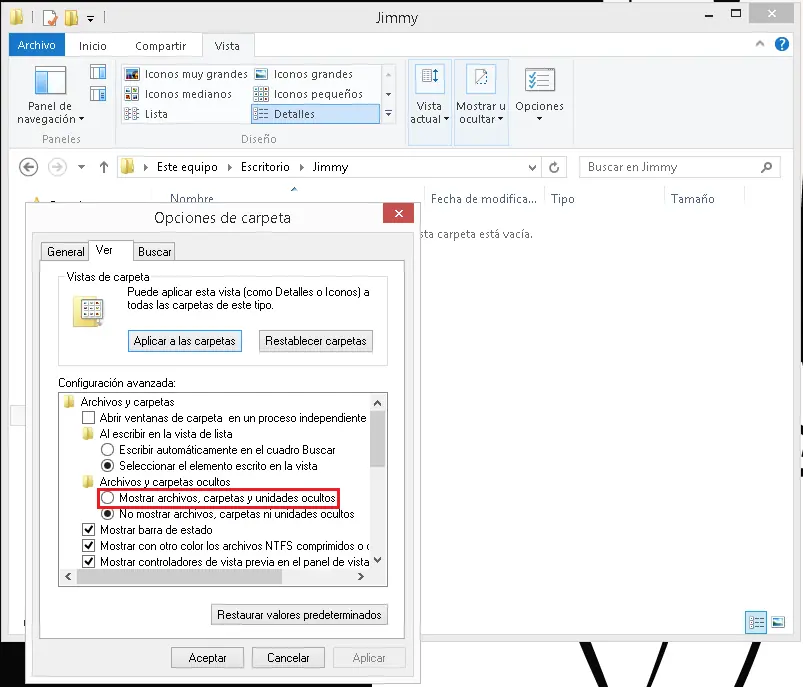Image resolution: width=803 pixels, height=687 pixels.
Task: Open the General tab in dialog
Action: coord(66,252)
